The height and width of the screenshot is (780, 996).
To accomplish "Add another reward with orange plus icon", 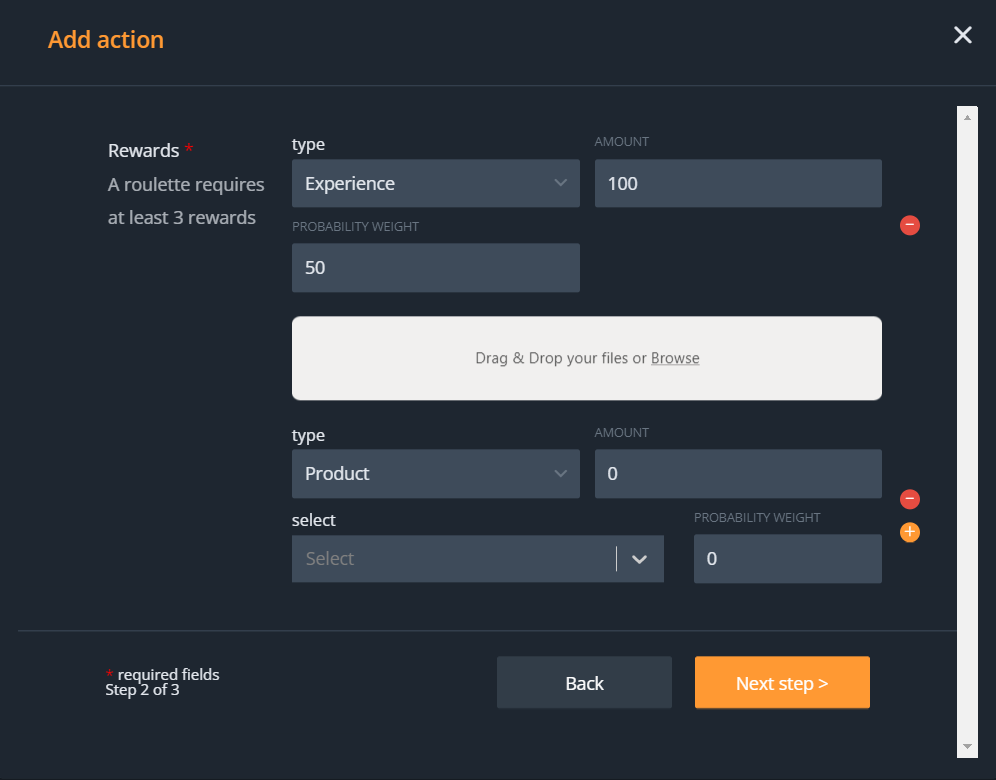I will [910, 532].
